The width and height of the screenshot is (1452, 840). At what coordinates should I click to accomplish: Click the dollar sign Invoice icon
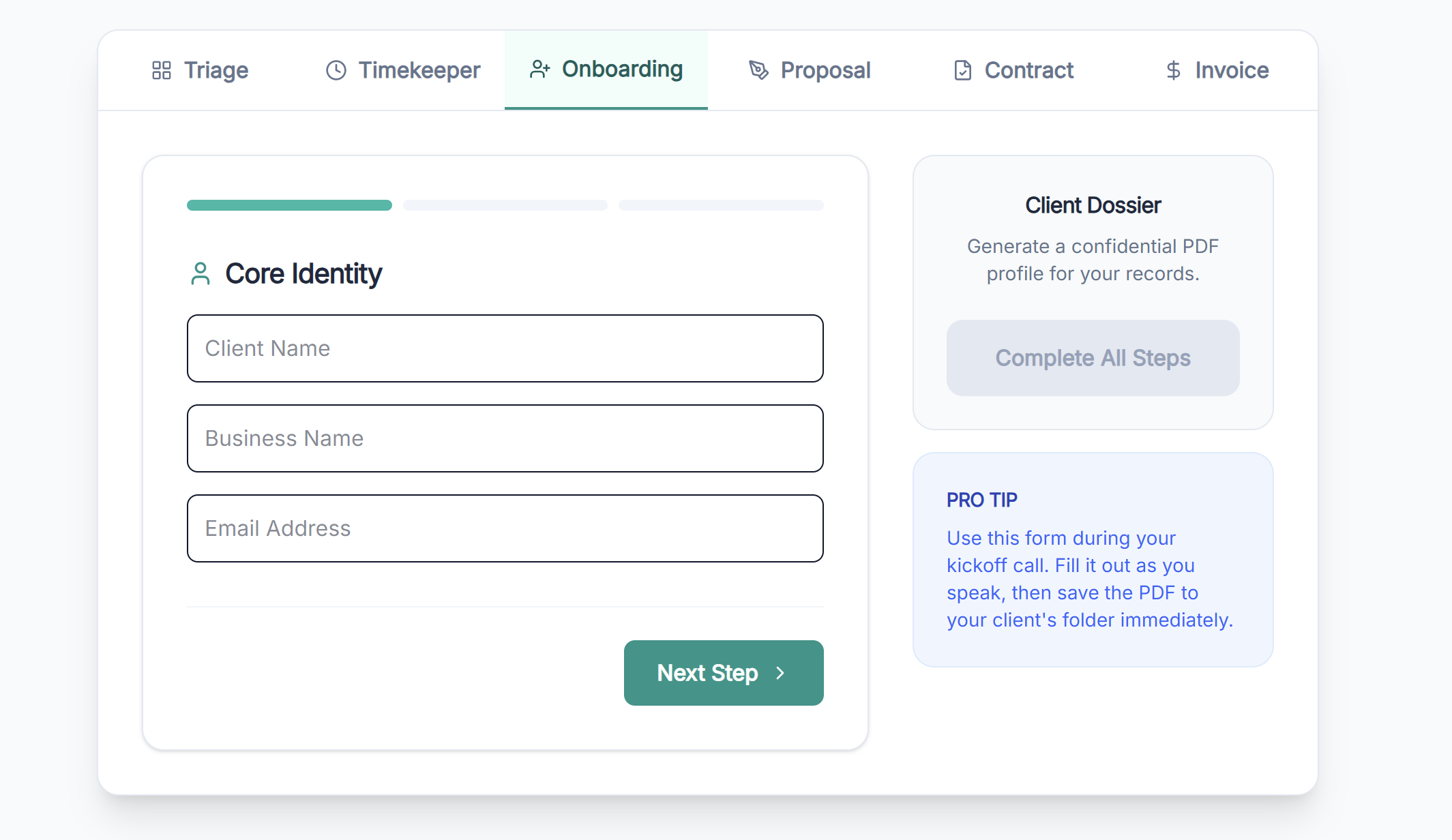1172,70
